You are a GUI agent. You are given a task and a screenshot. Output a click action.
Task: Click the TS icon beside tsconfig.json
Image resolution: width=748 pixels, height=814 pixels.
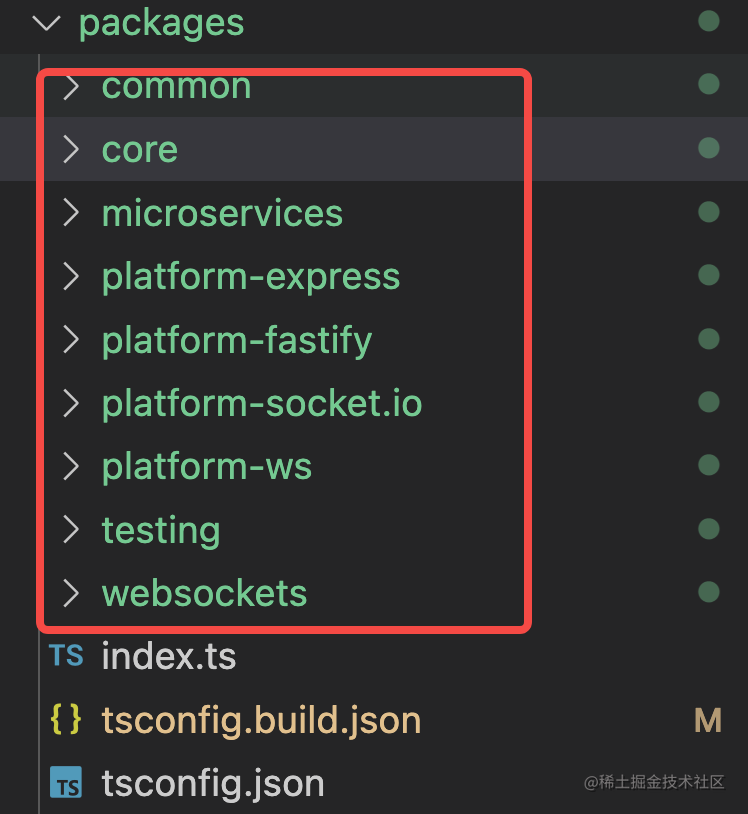pyautogui.click(x=66, y=784)
